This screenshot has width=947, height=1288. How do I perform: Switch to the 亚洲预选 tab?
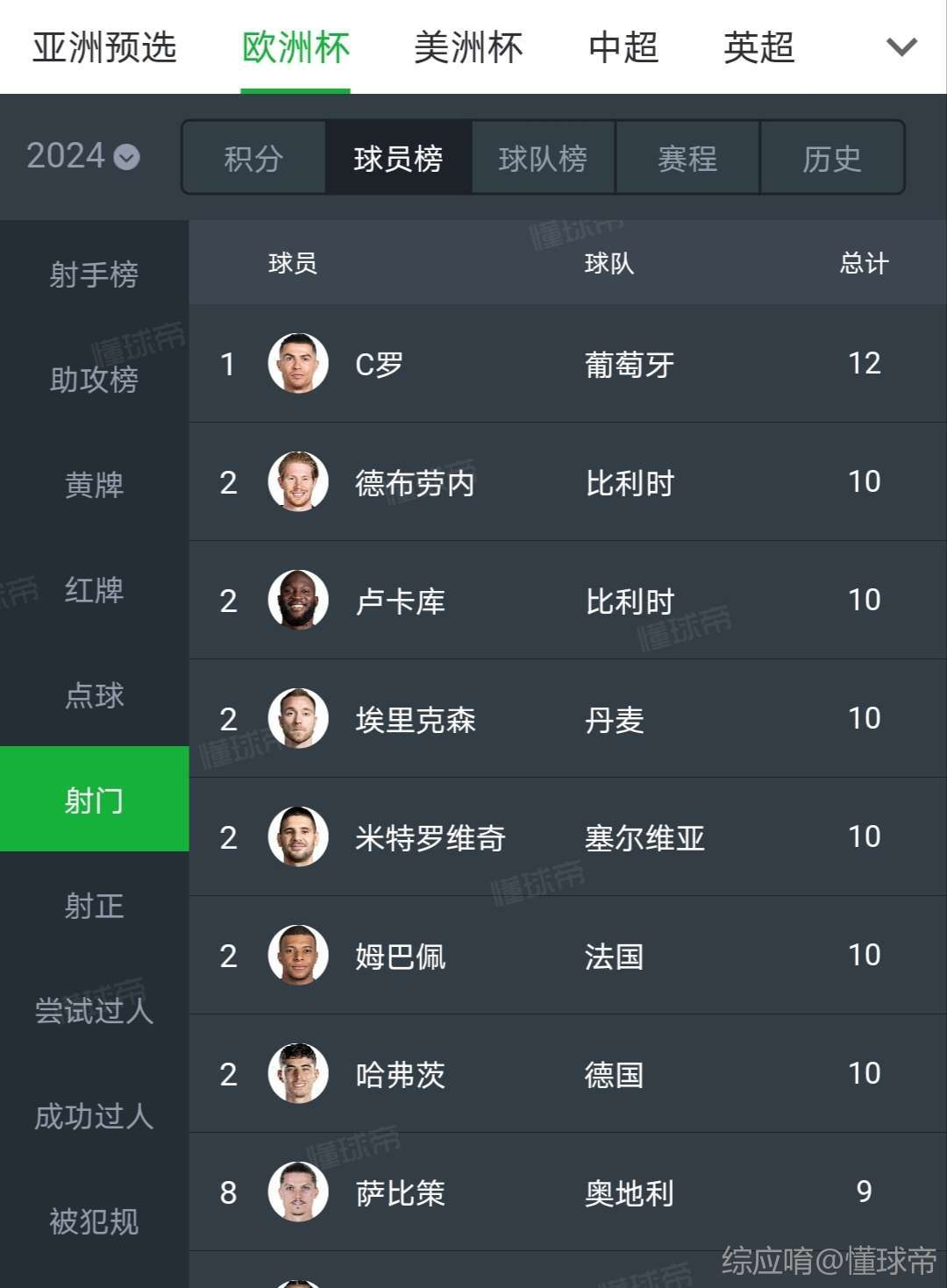pyautogui.click(x=104, y=47)
